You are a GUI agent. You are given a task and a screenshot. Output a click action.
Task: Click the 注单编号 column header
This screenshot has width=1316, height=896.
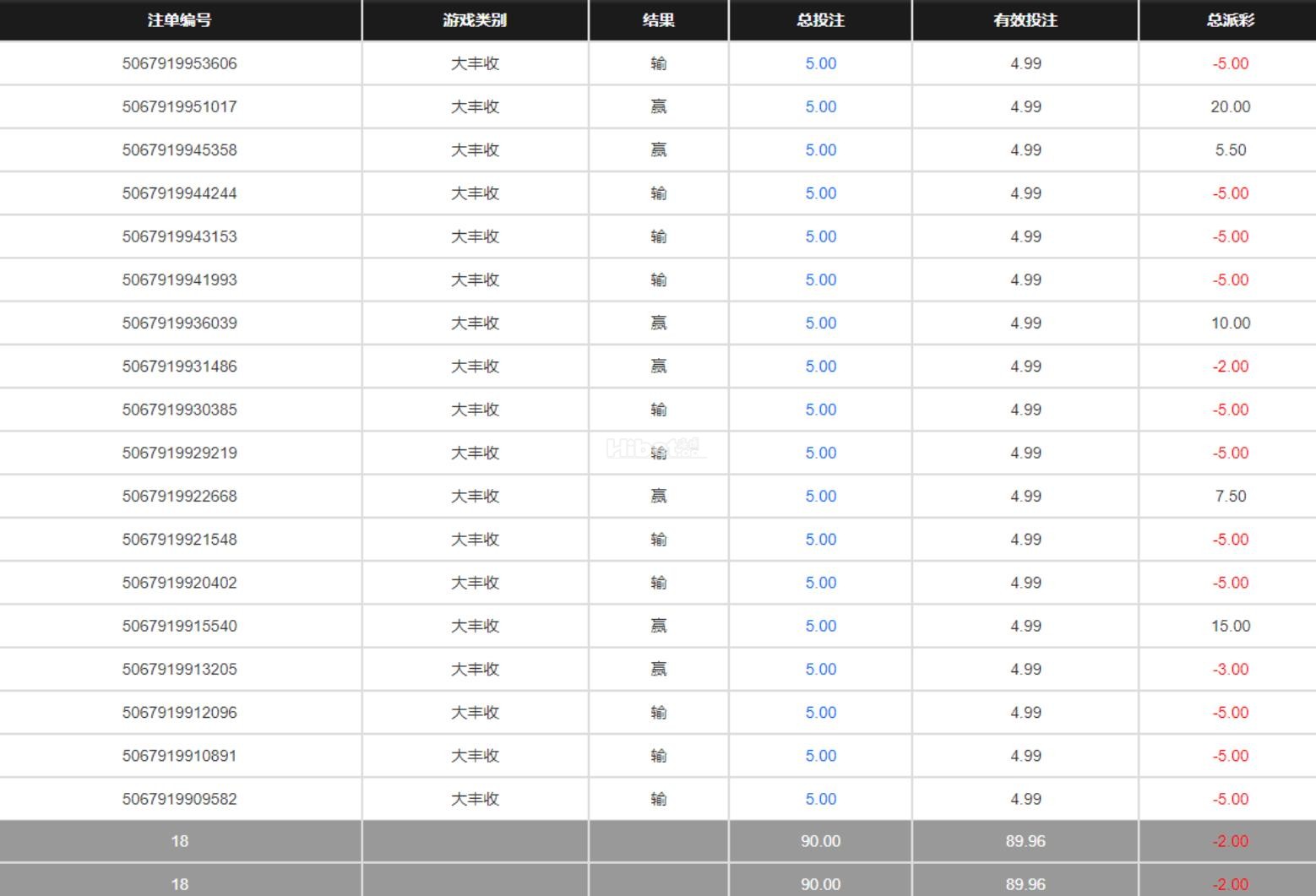pyautogui.click(x=179, y=20)
